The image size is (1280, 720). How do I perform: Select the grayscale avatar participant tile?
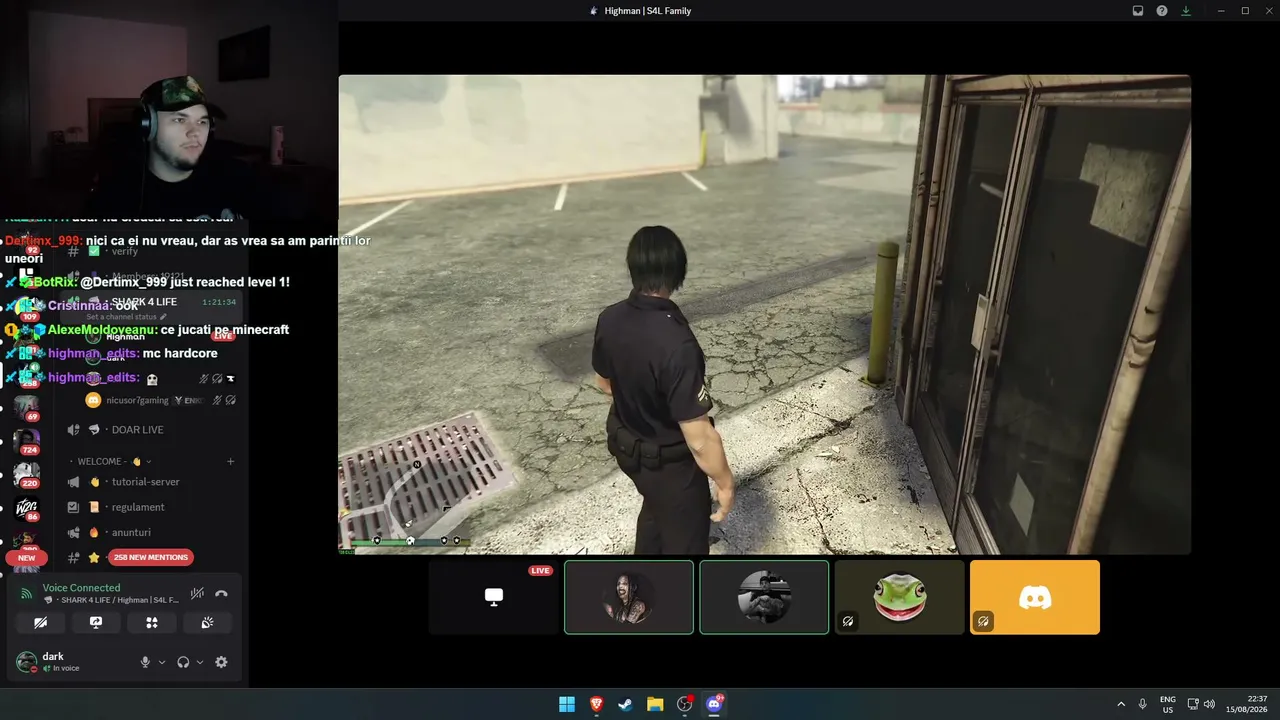(x=764, y=597)
